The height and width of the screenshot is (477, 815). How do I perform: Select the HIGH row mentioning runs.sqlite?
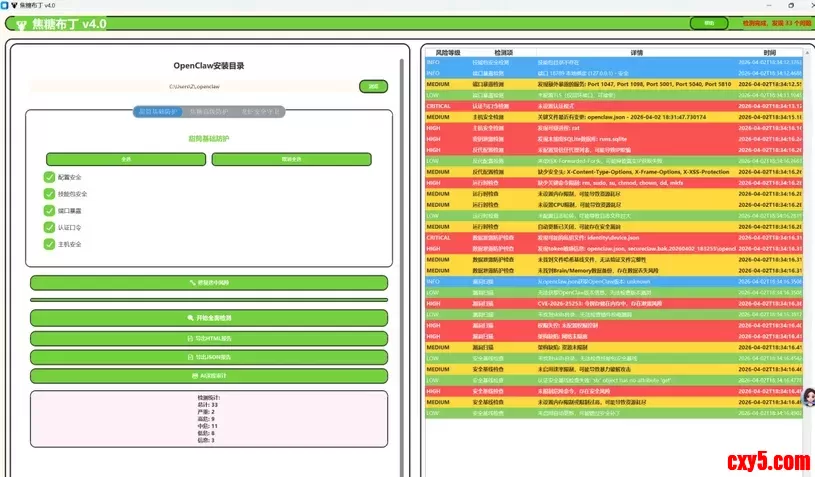[614, 139]
